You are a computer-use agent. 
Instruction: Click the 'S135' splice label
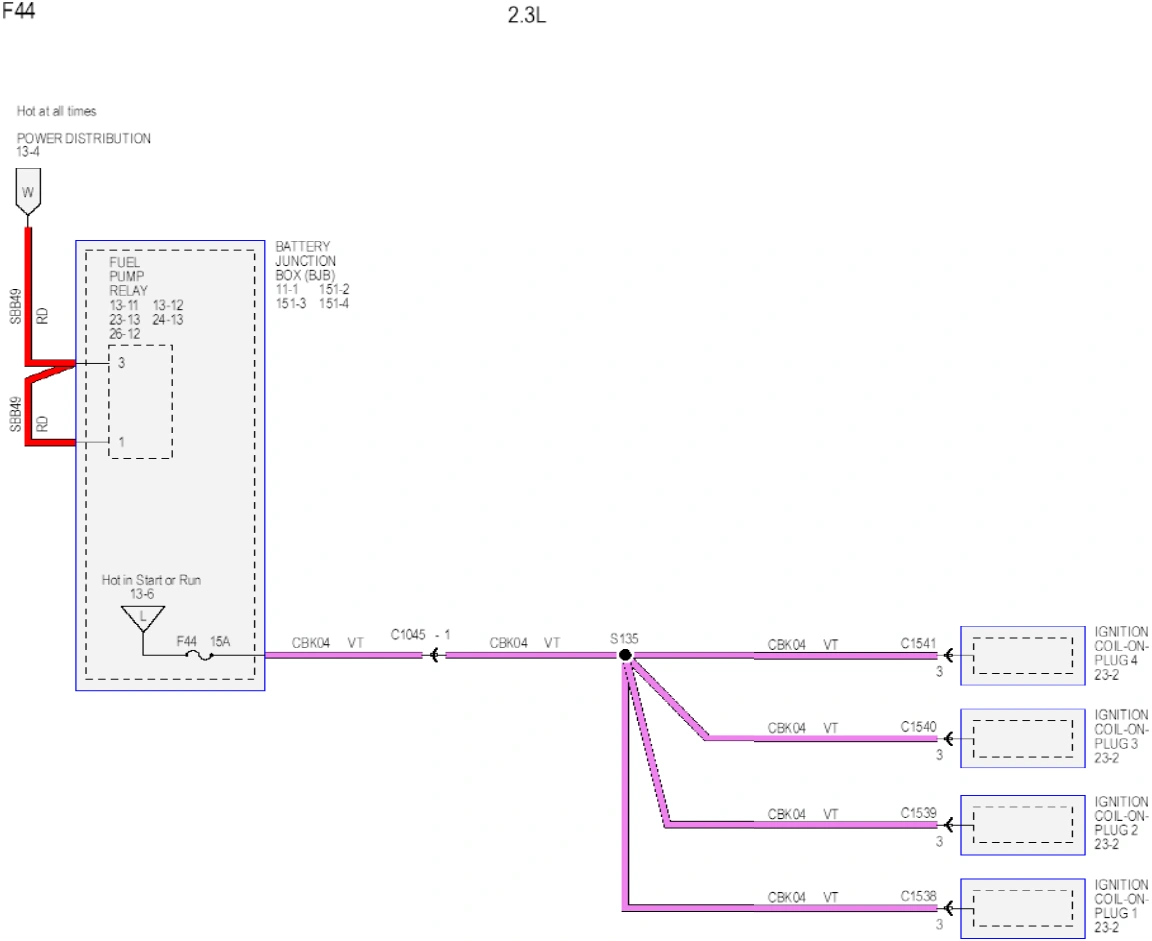[624, 638]
